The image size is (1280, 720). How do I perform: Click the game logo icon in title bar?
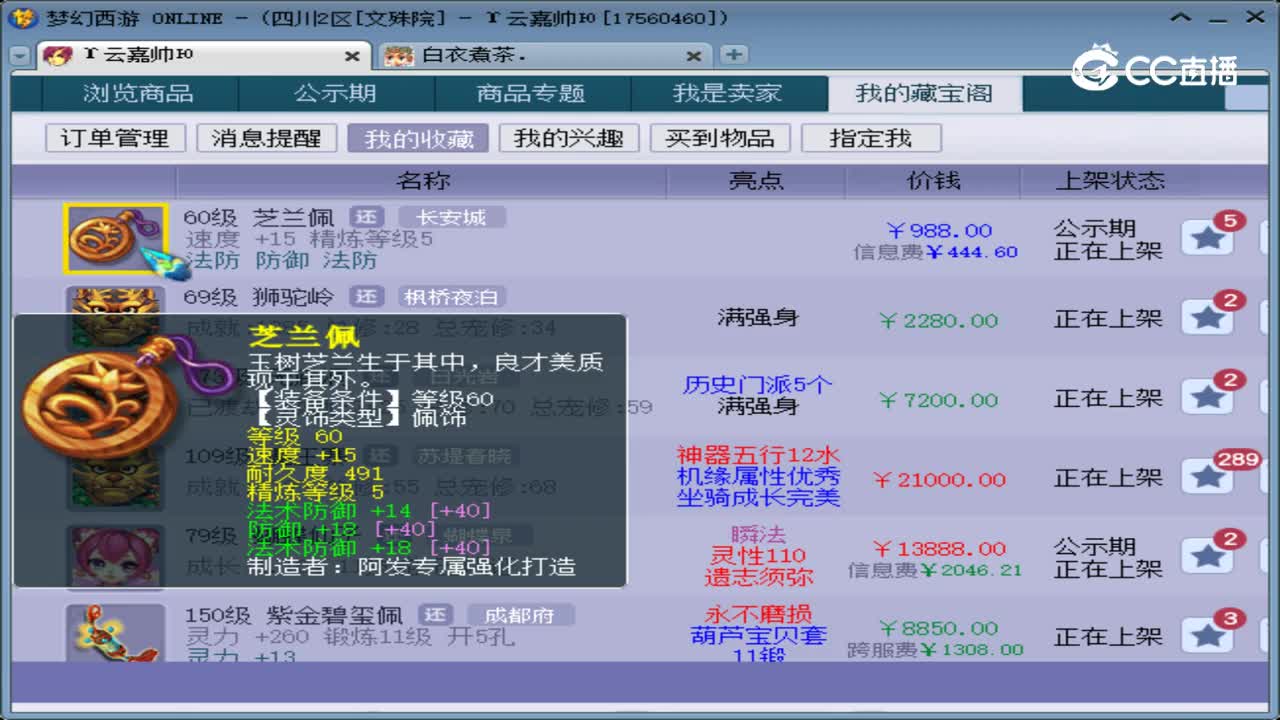coord(23,18)
